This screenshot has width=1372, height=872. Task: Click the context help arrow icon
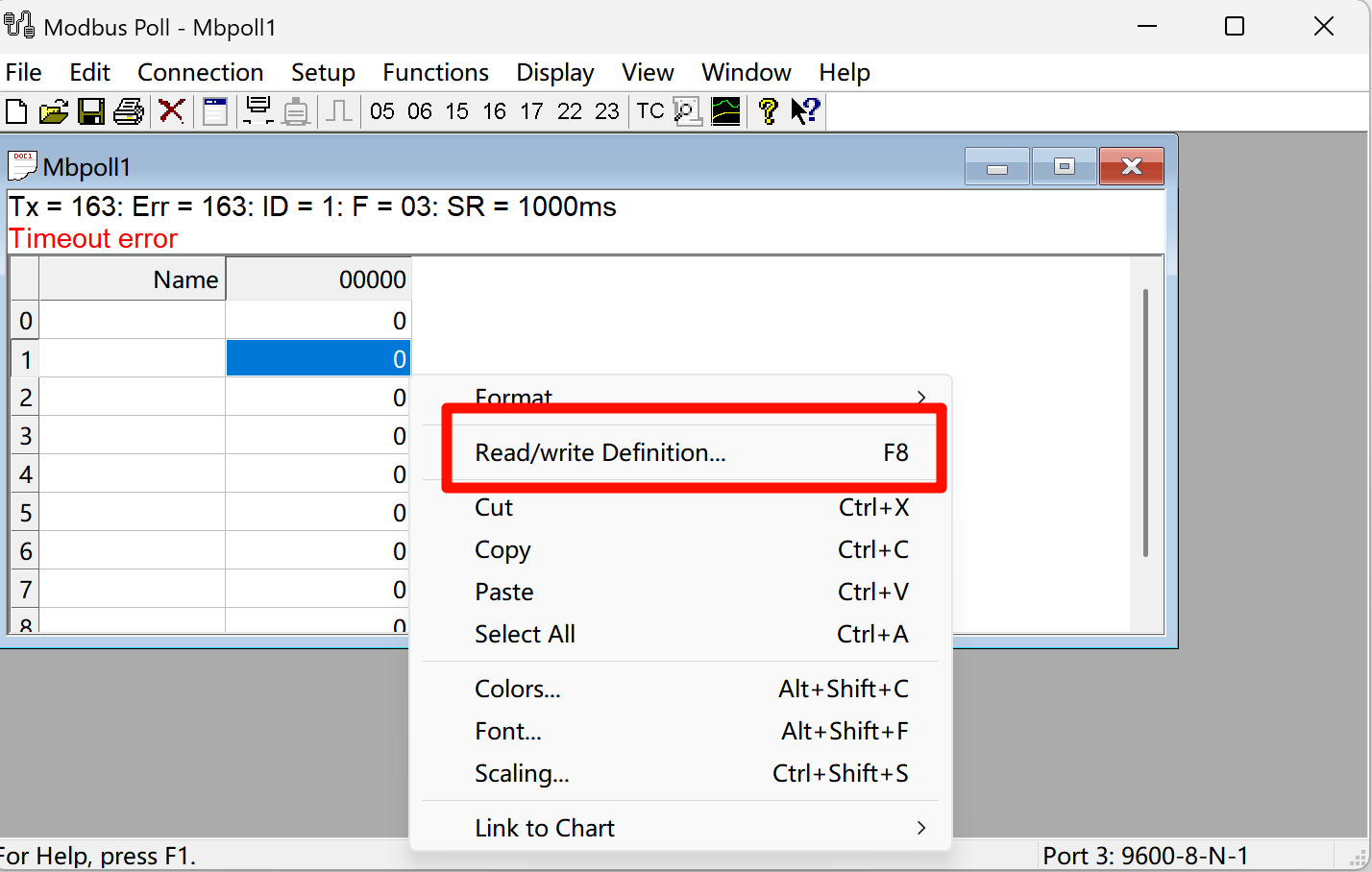[x=805, y=111]
